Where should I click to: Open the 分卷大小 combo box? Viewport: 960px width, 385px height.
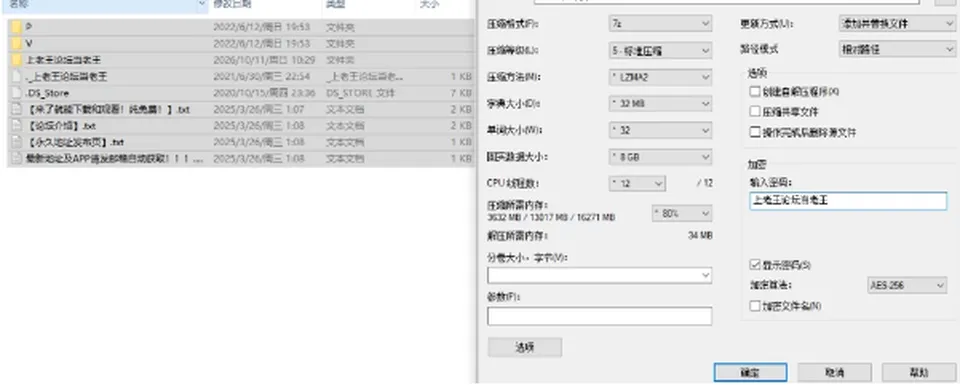point(599,275)
